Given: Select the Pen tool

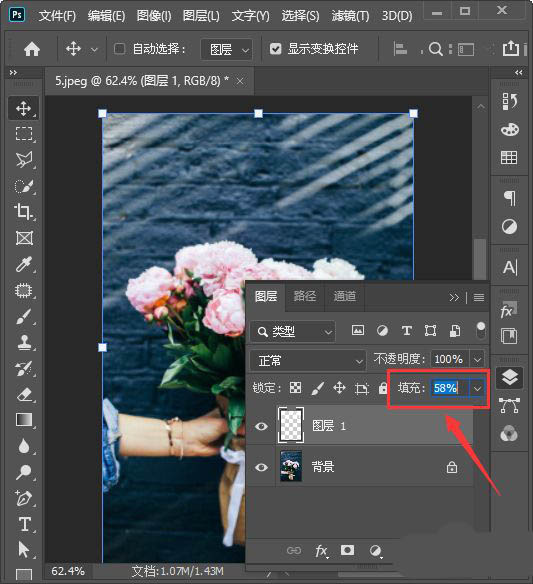Looking at the screenshot, I should (x=24, y=498).
